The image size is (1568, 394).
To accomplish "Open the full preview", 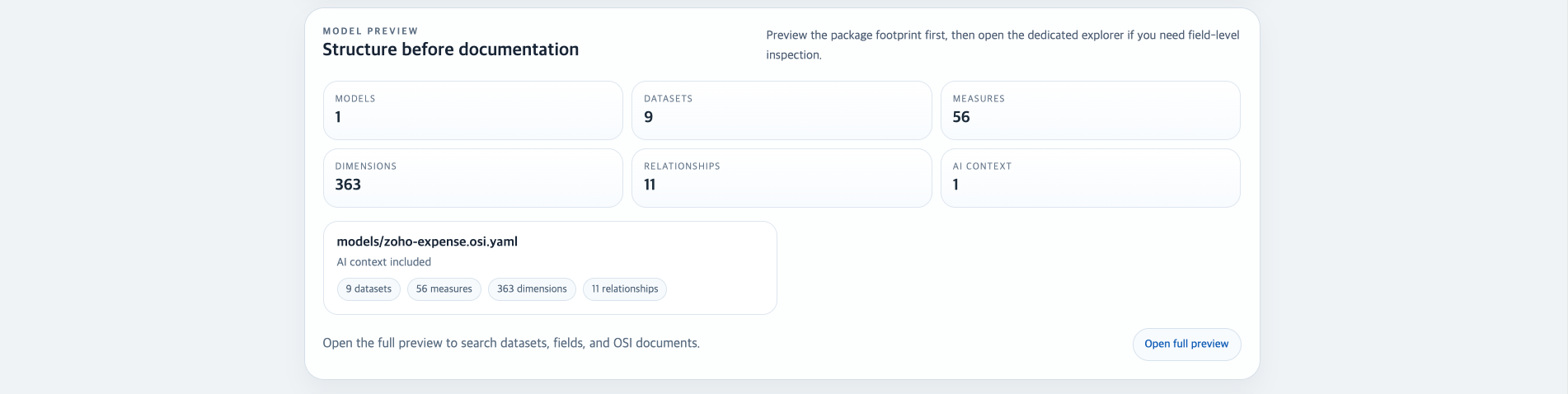I will [1185, 344].
